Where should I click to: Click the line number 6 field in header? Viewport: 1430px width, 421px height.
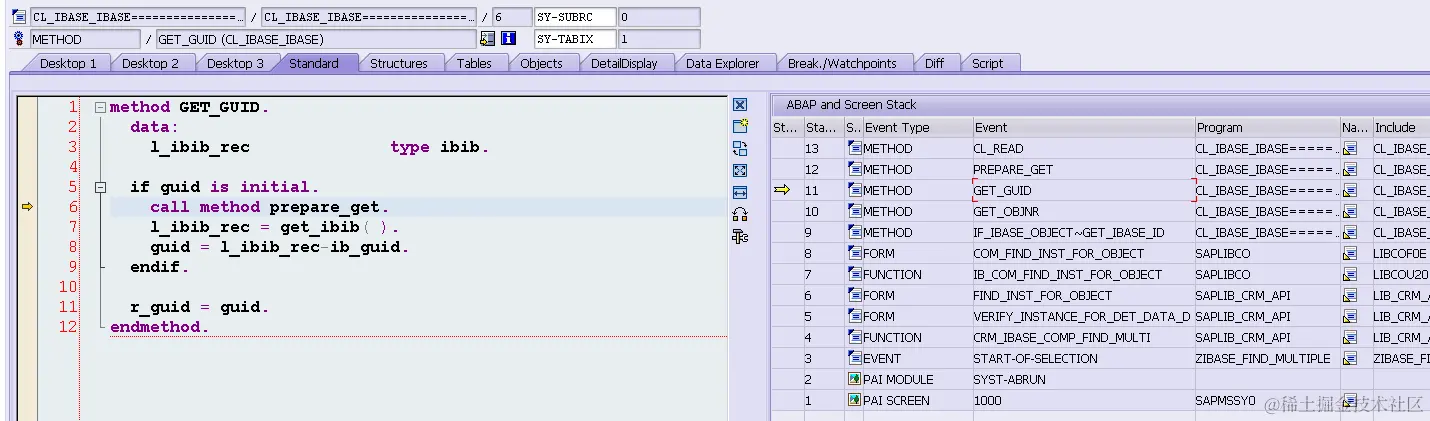click(511, 17)
